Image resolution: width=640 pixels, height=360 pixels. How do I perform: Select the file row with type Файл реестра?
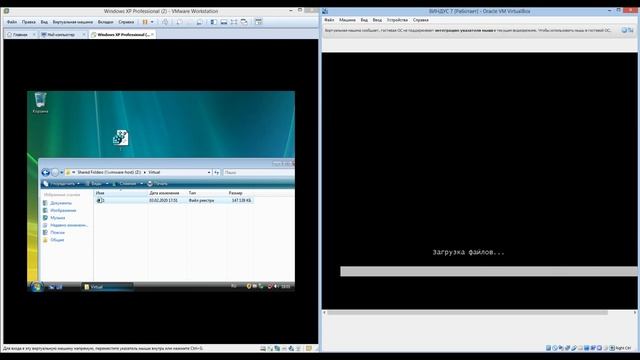tap(174, 200)
